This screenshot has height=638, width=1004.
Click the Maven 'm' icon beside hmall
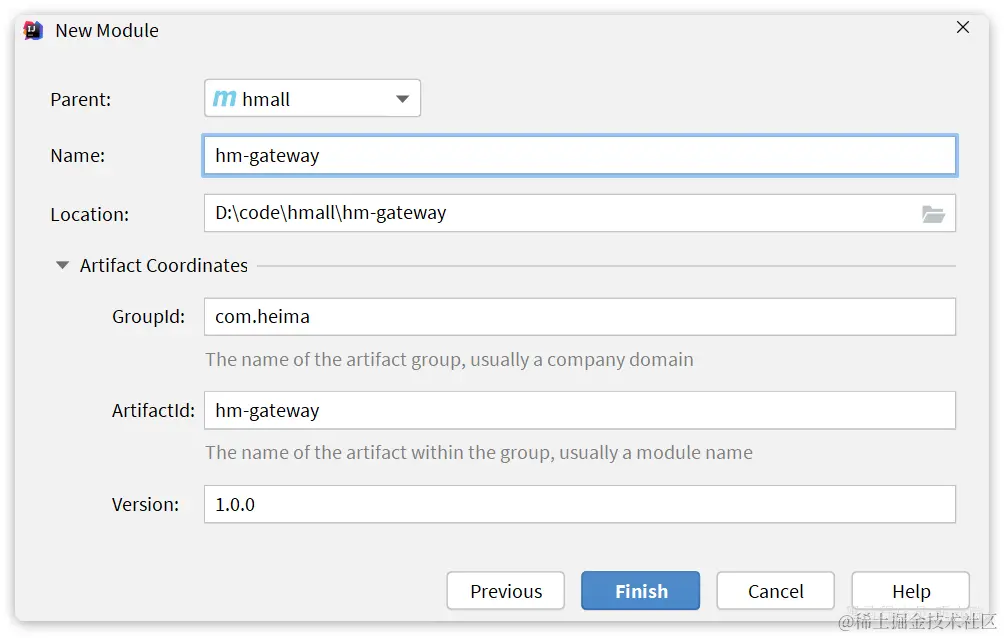224,98
